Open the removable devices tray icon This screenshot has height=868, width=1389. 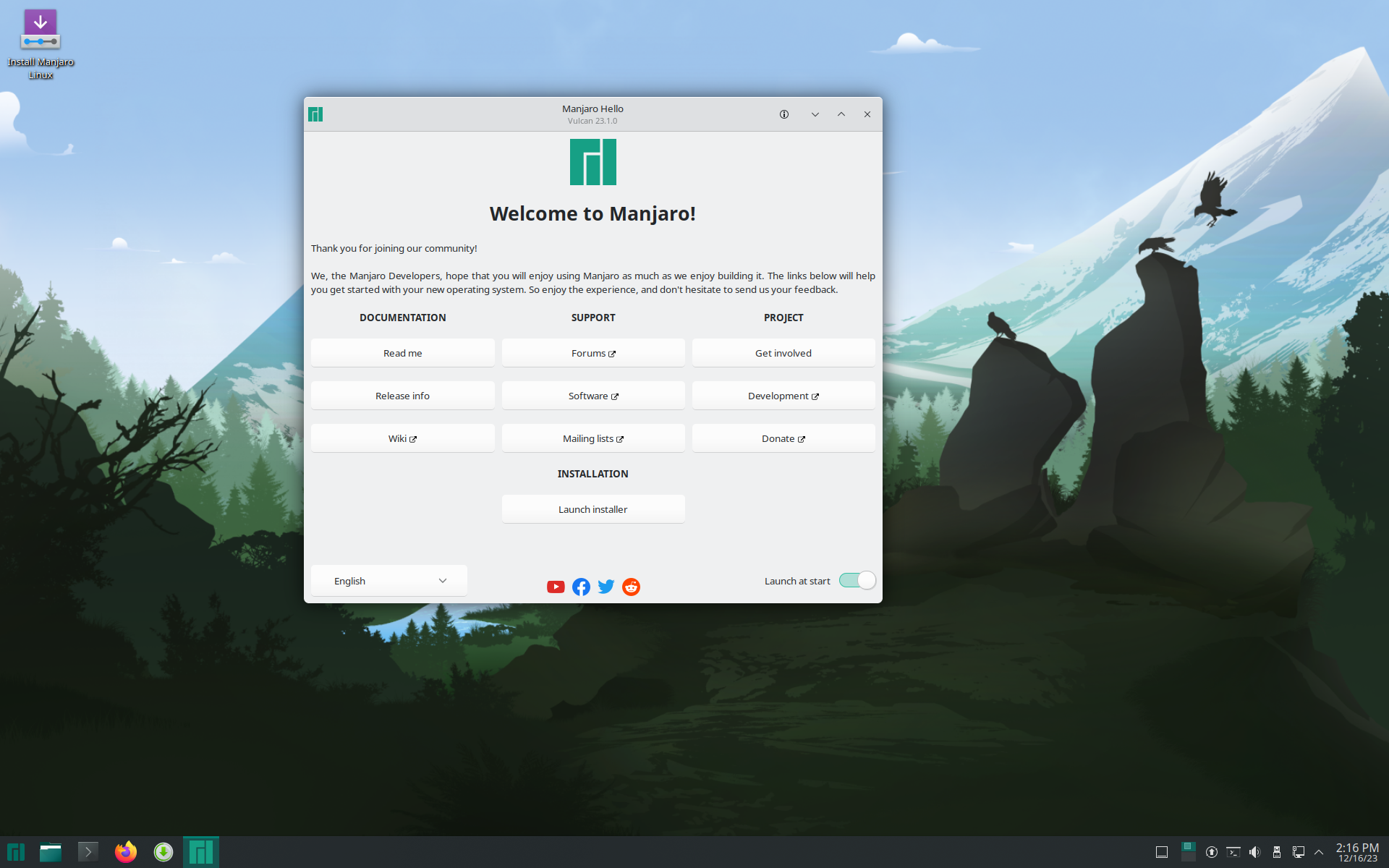[x=1277, y=852]
